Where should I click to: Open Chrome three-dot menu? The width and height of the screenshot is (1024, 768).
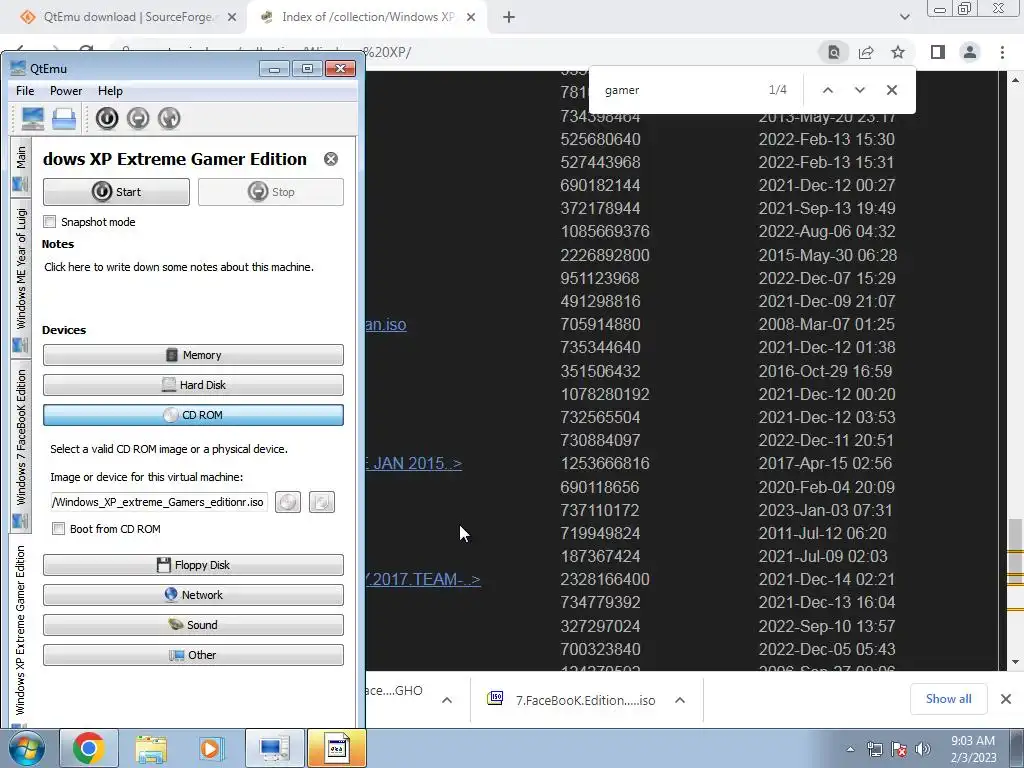tap(1002, 52)
